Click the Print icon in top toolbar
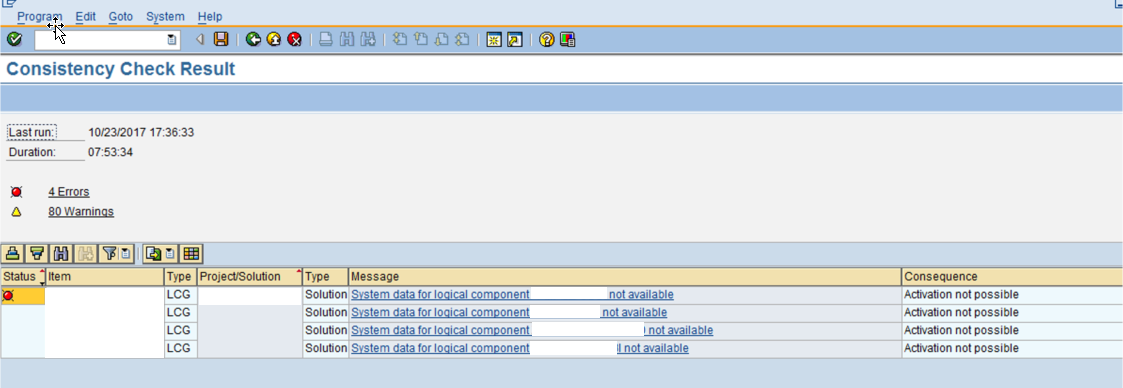1123x388 pixels. [326, 40]
